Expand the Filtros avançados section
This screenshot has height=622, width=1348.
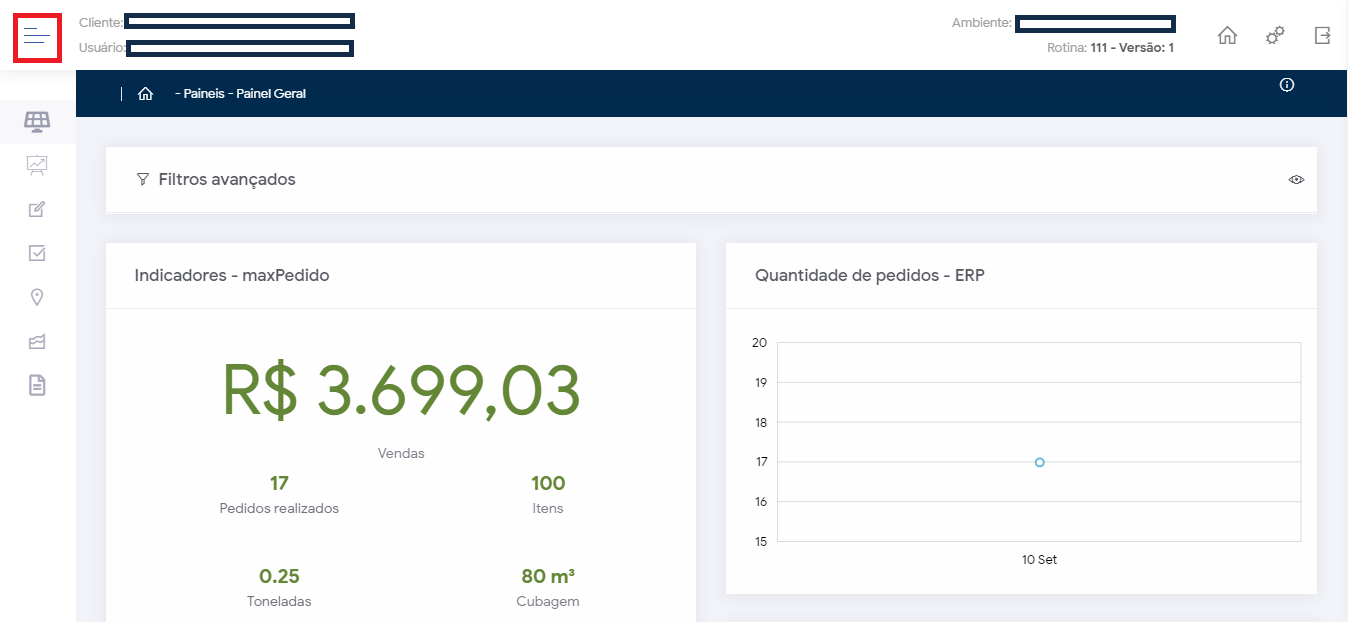click(226, 180)
